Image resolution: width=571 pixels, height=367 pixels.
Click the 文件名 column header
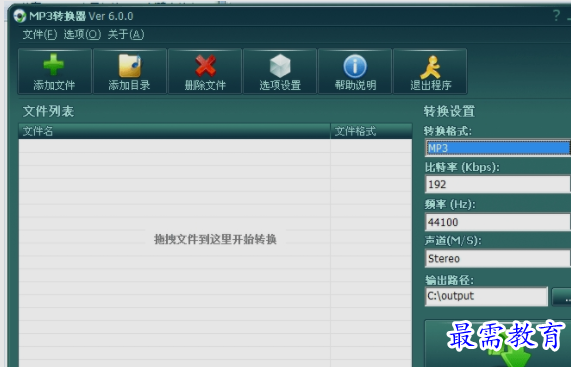point(174,131)
